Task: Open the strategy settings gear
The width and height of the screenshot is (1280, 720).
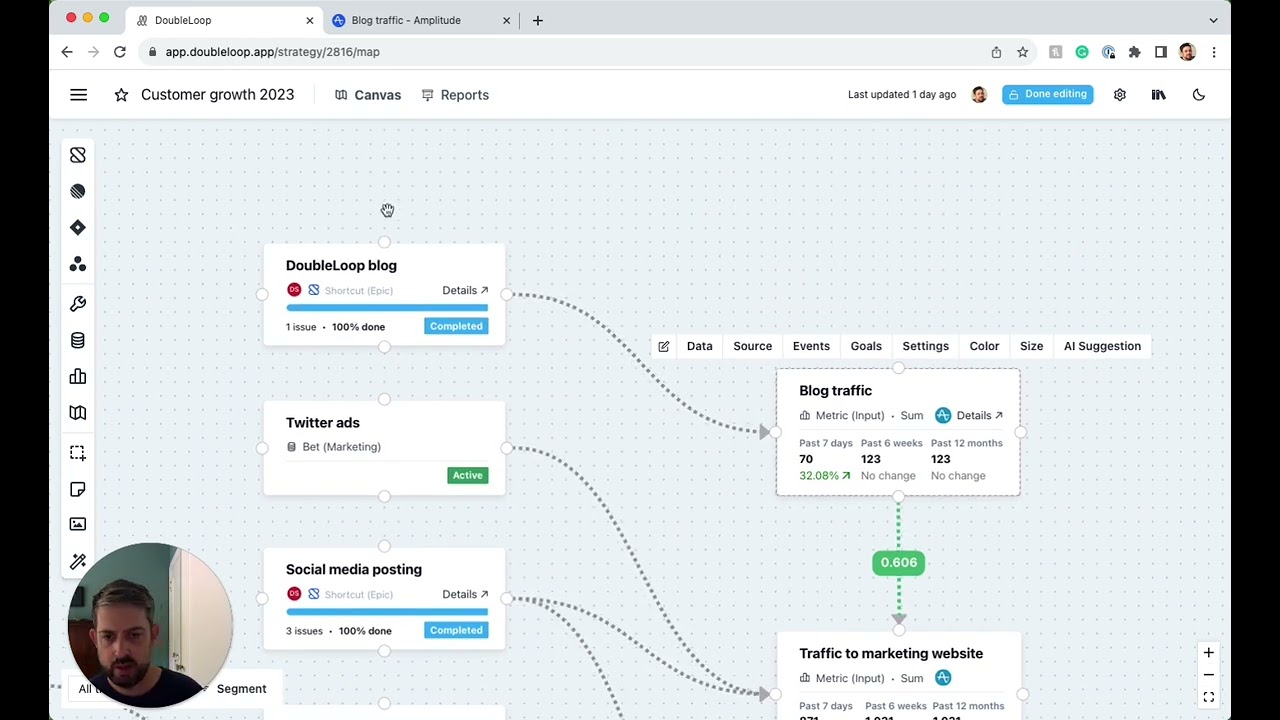Action: coord(1120,95)
